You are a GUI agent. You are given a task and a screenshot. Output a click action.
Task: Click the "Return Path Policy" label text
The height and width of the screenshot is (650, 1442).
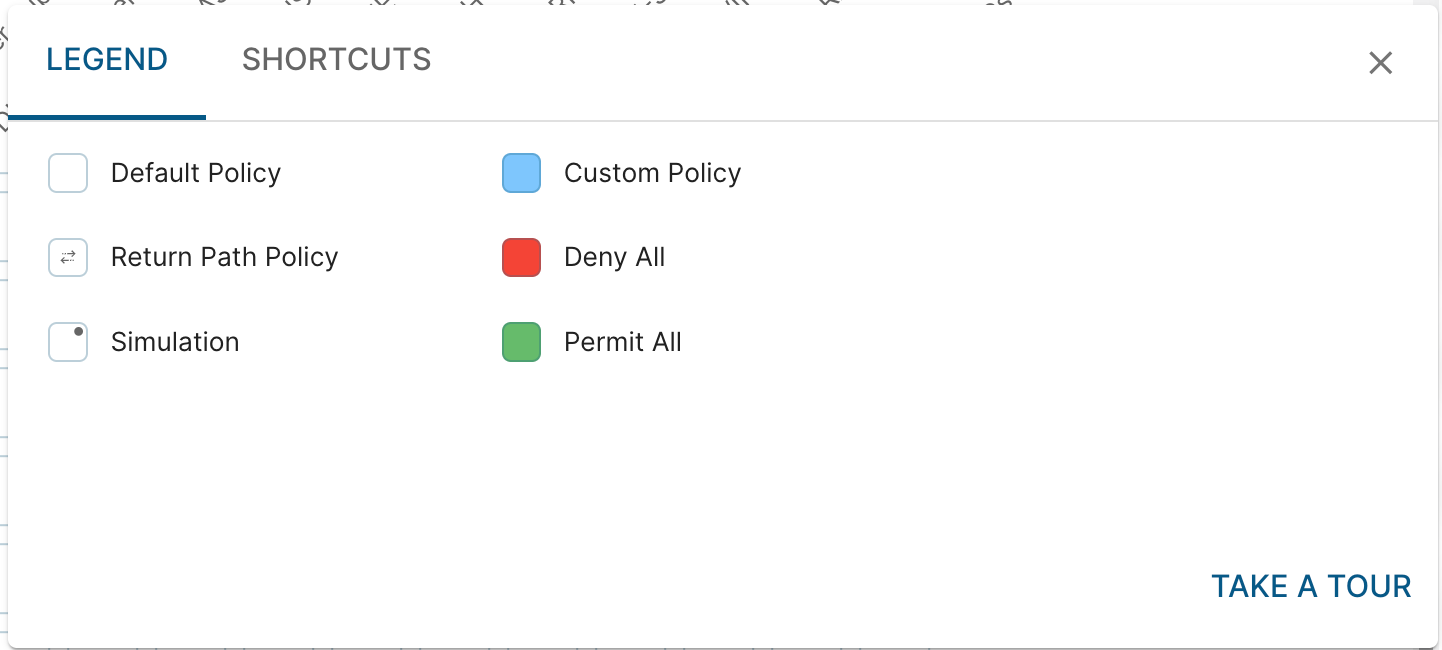225,257
